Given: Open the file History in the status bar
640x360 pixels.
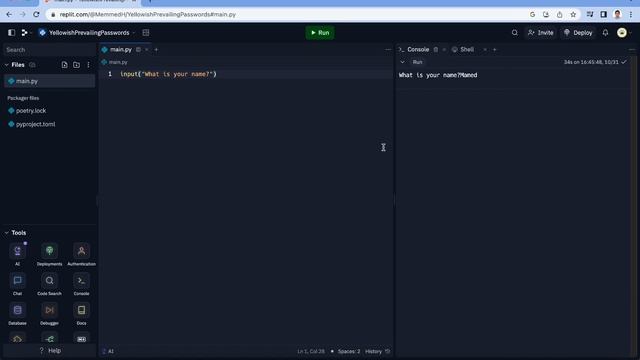Looking at the screenshot, I should click(x=378, y=351).
